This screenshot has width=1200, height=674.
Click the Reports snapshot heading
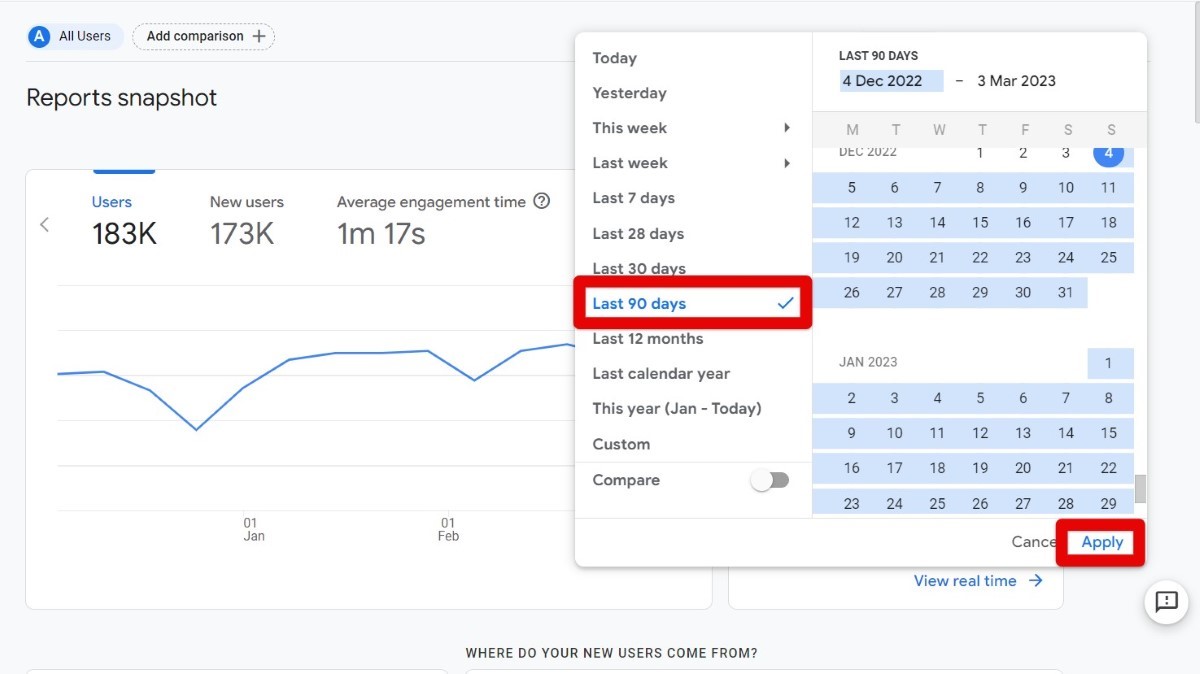121,98
